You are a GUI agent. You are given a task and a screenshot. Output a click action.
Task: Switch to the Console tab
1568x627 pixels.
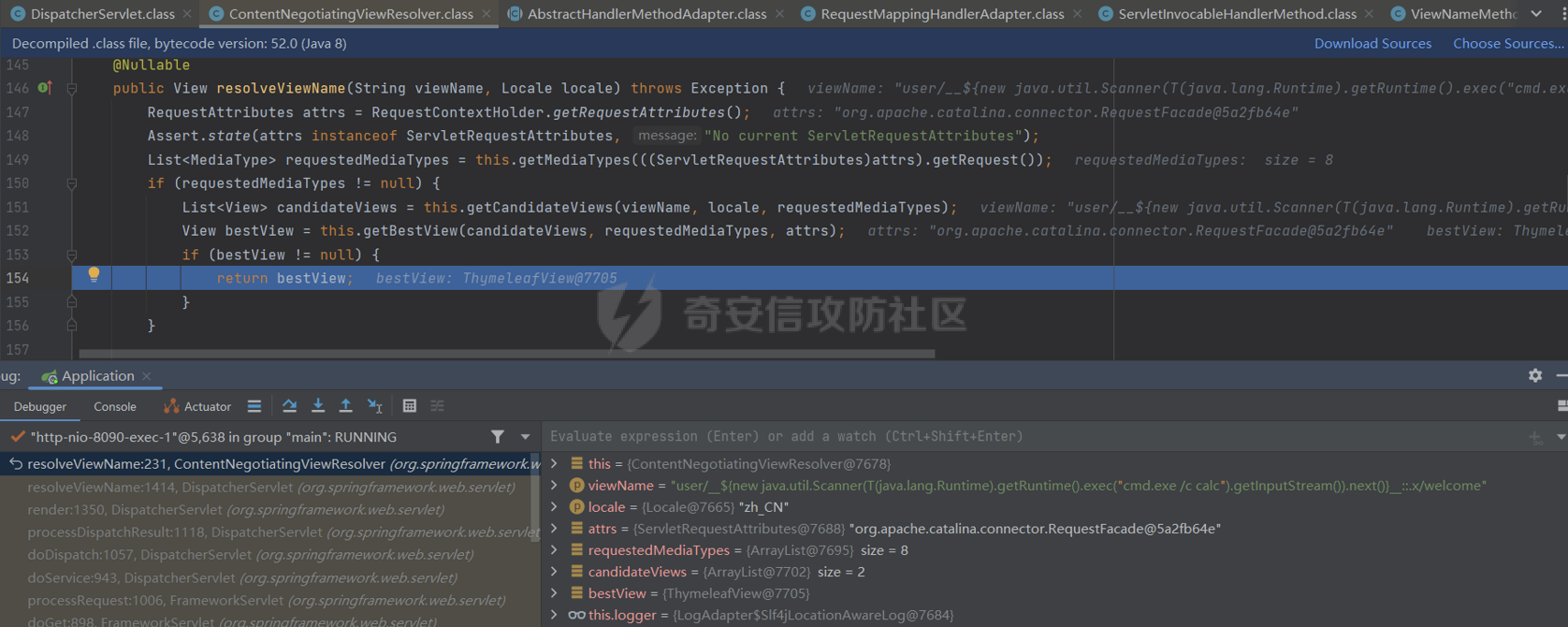tap(115, 407)
